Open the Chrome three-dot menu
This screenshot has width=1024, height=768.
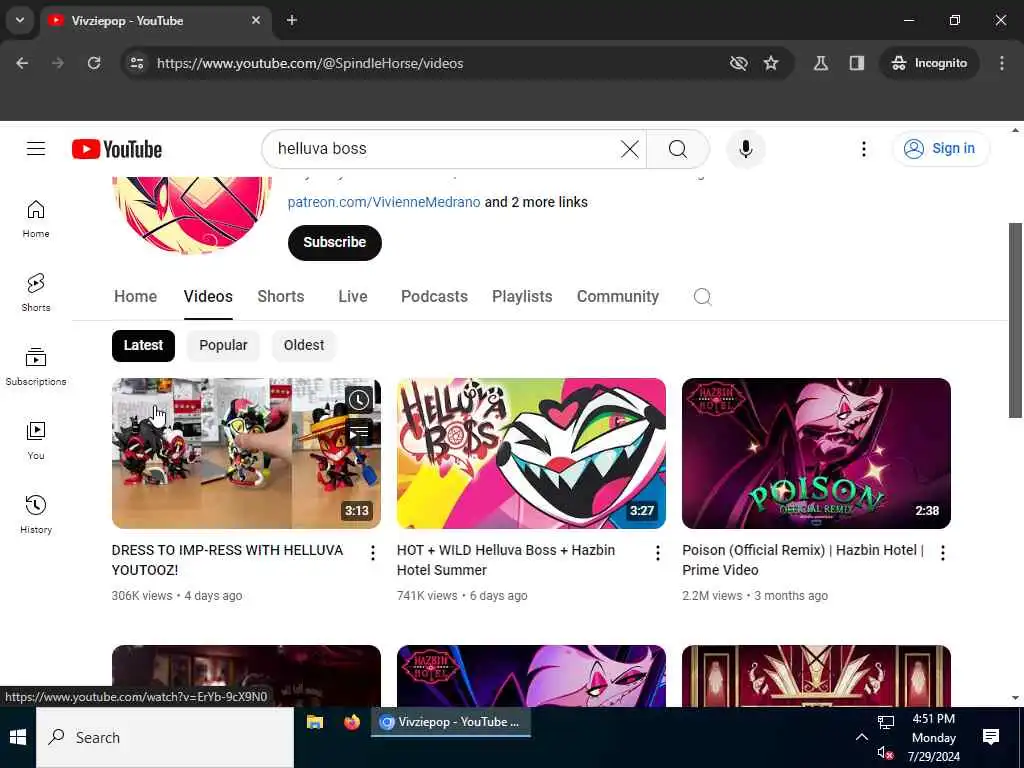[1002, 63]
